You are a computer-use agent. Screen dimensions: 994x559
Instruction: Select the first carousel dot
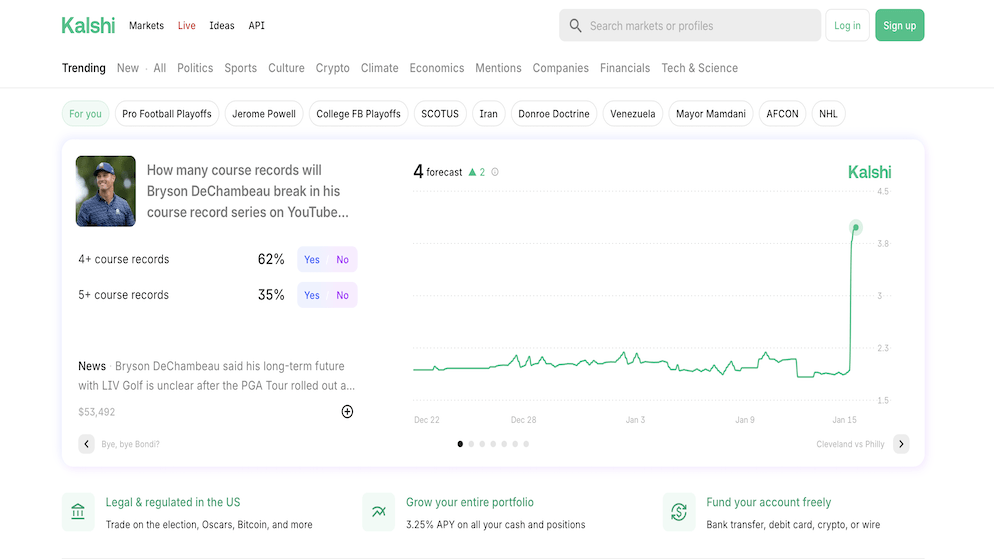[460, 444]
